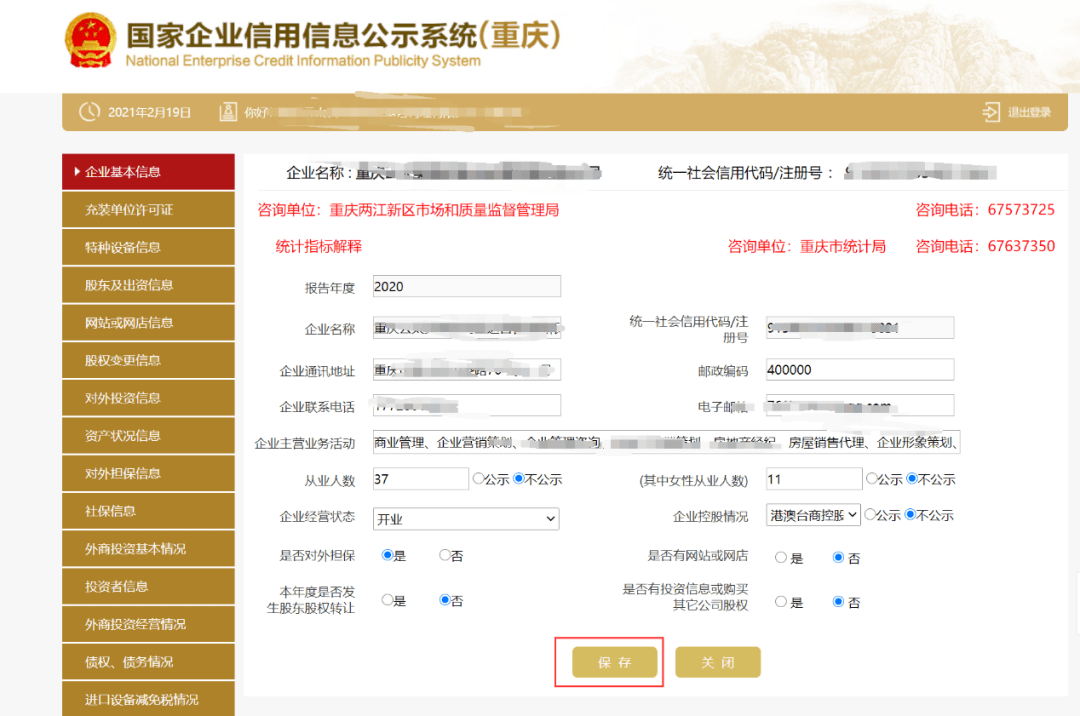
Task: Choose 是 for 是否对外担保
Action: 387,555
